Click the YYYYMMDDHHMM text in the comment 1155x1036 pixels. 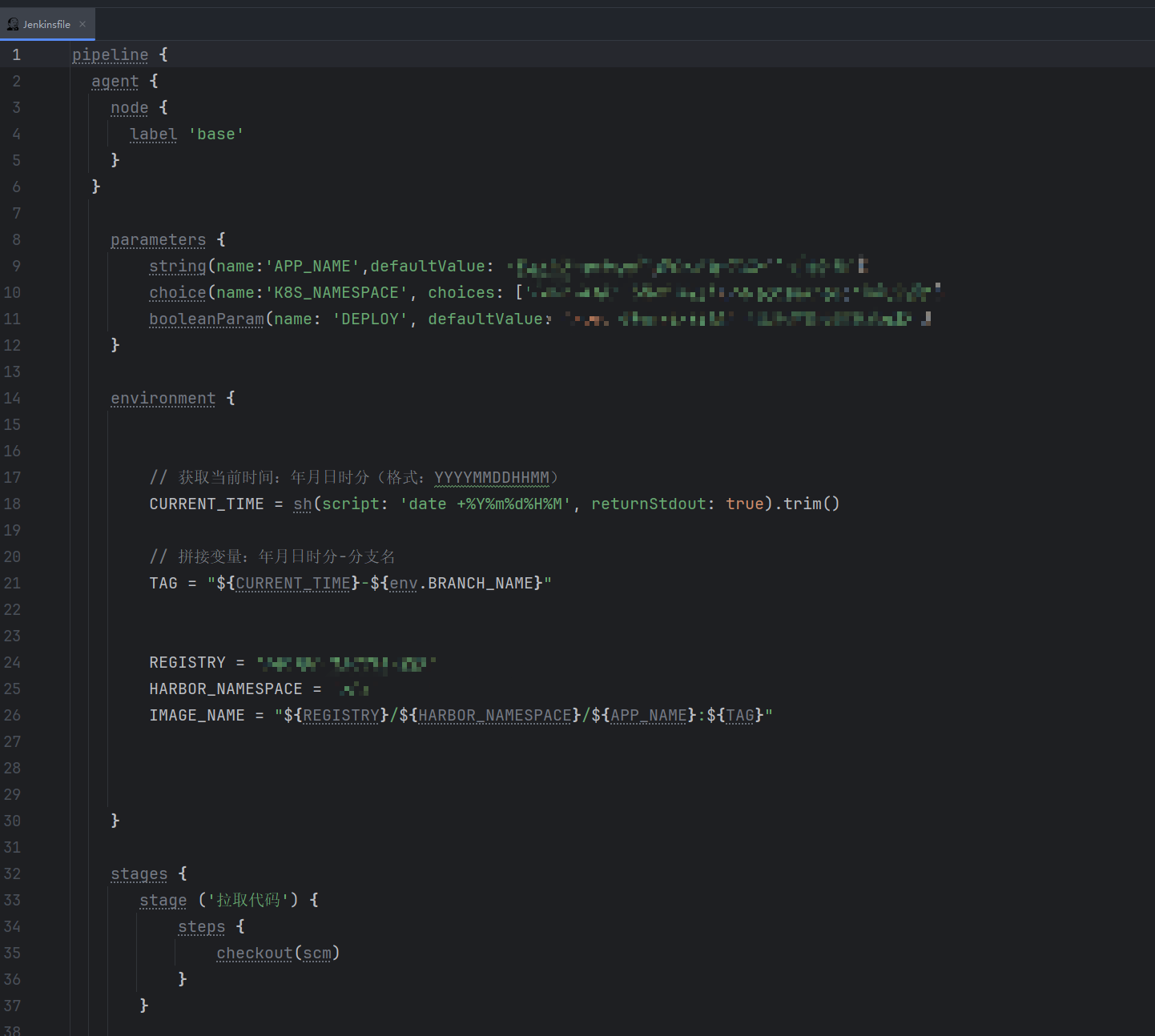(492, 477)
